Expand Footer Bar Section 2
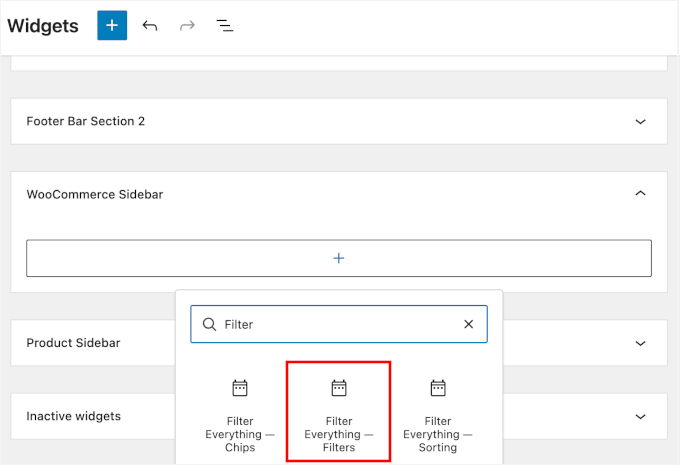Image resolution: width=680 pixels, height=465 pixels. pyautogui.click(x=640, y=121)
